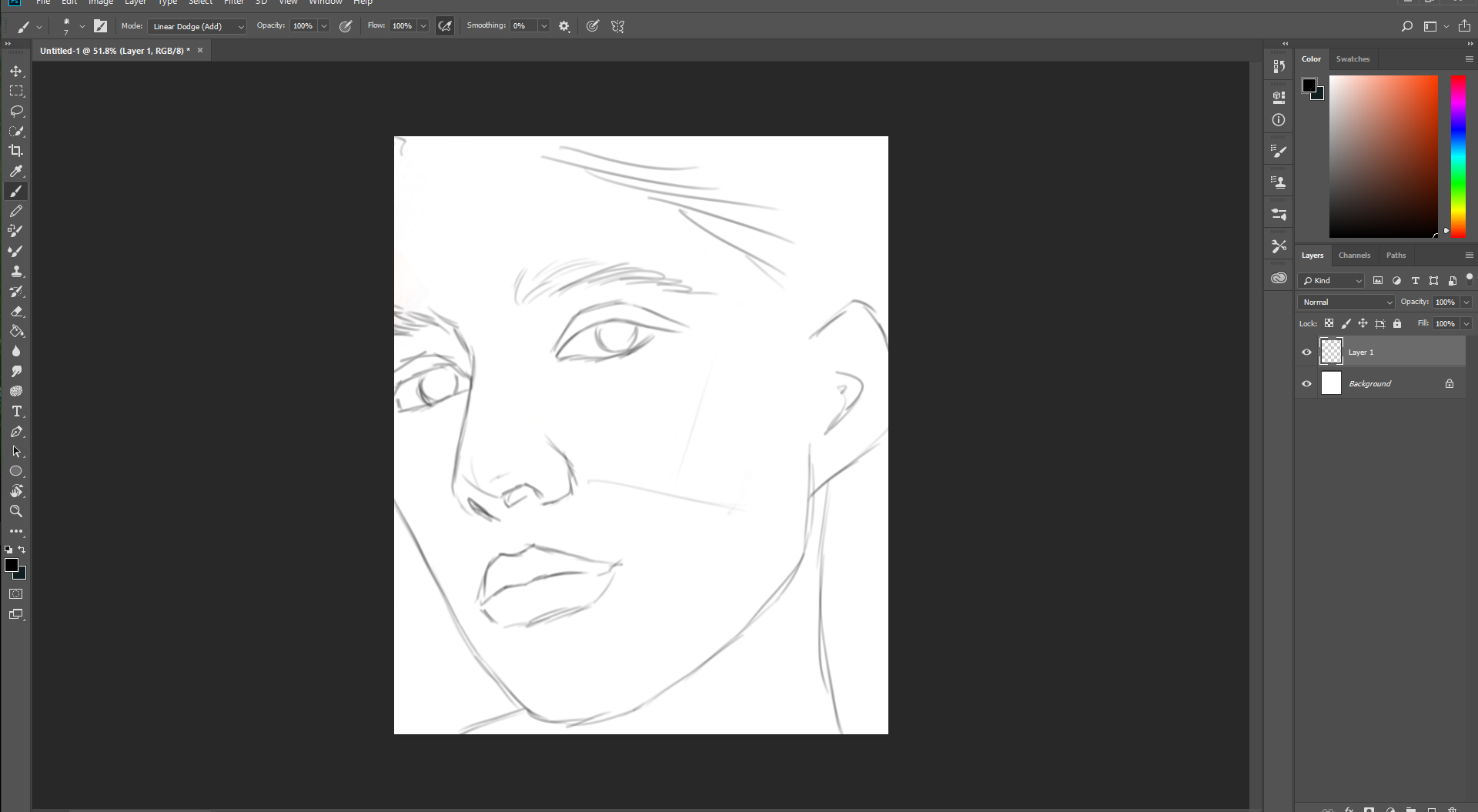Toggle lock transparent pixels
This screenshot has height=812, width=1478.
tap(1329, 323)
